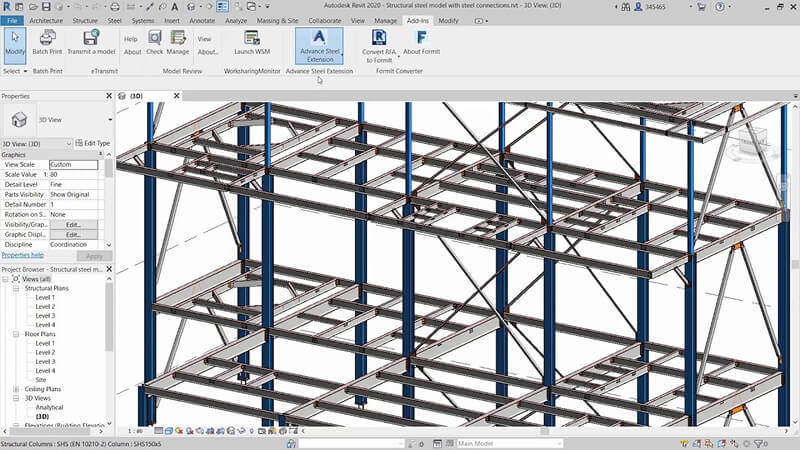800x450 pixels.
Task: Click Print icon in quick access toolbar
Action: pos(115,7)
